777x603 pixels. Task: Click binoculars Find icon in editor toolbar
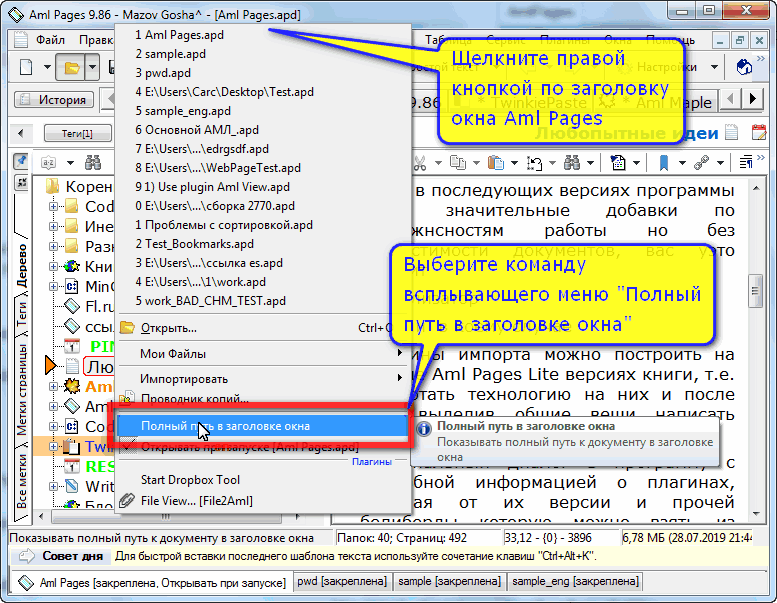tap(572, 163)
